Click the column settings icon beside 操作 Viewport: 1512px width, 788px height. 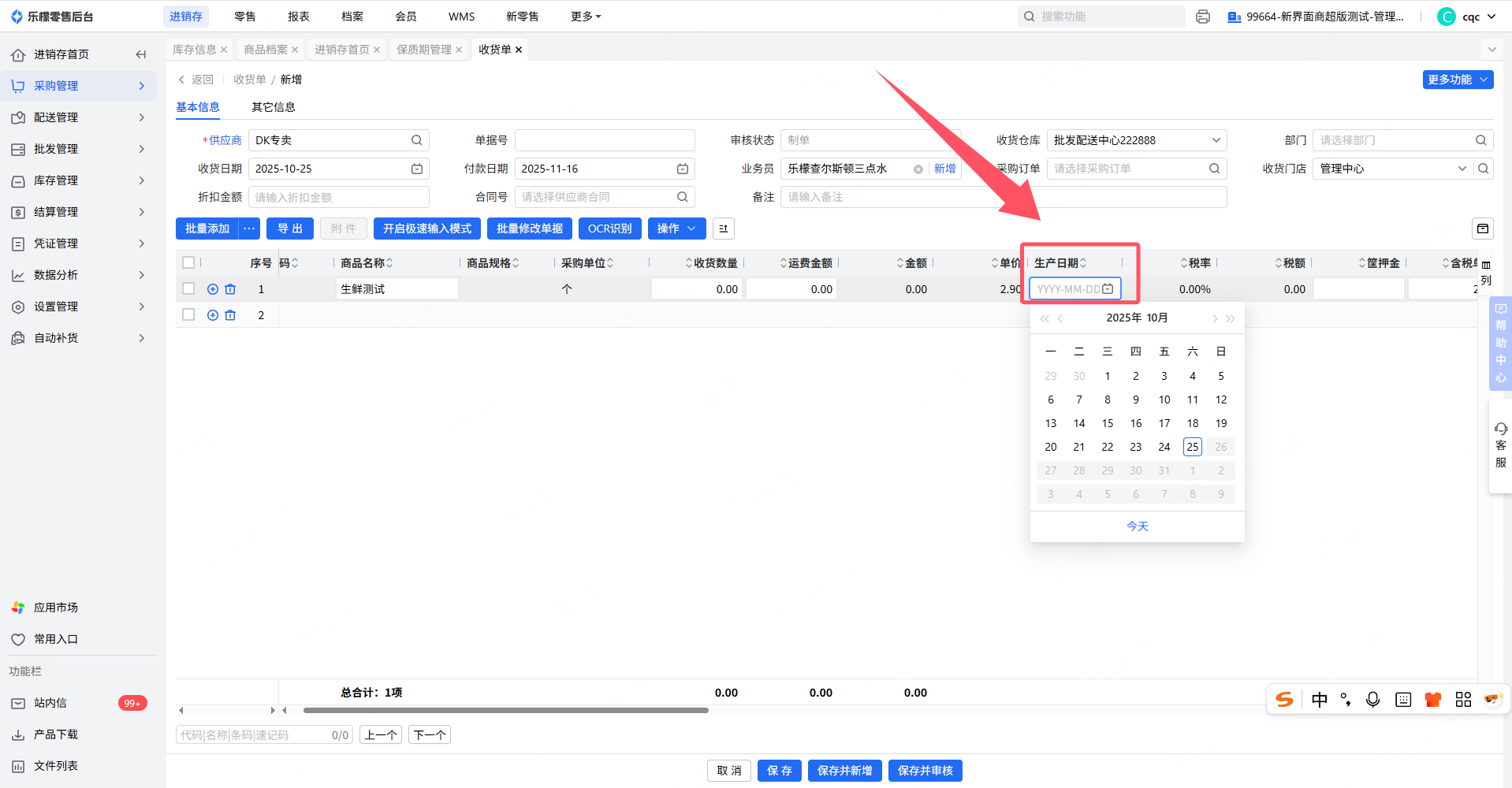pyautogui.click(x=723, y=229)
